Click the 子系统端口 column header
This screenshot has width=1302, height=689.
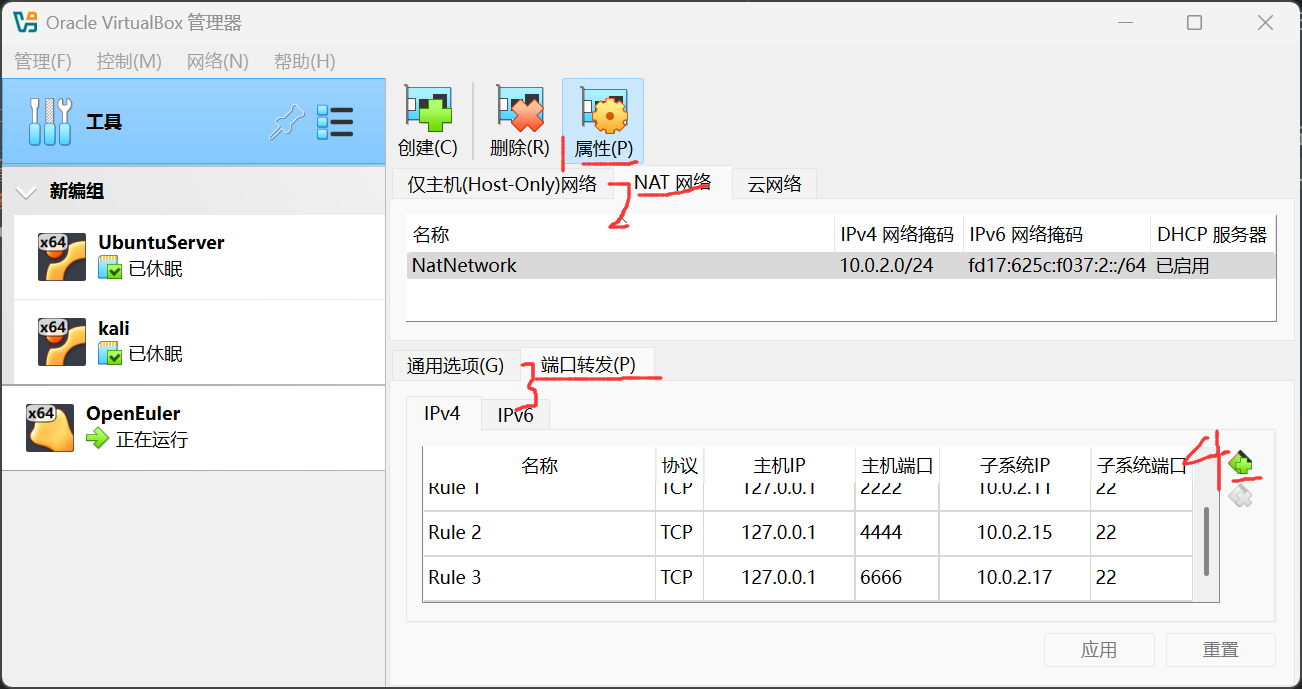click(x=1141, y=465)
